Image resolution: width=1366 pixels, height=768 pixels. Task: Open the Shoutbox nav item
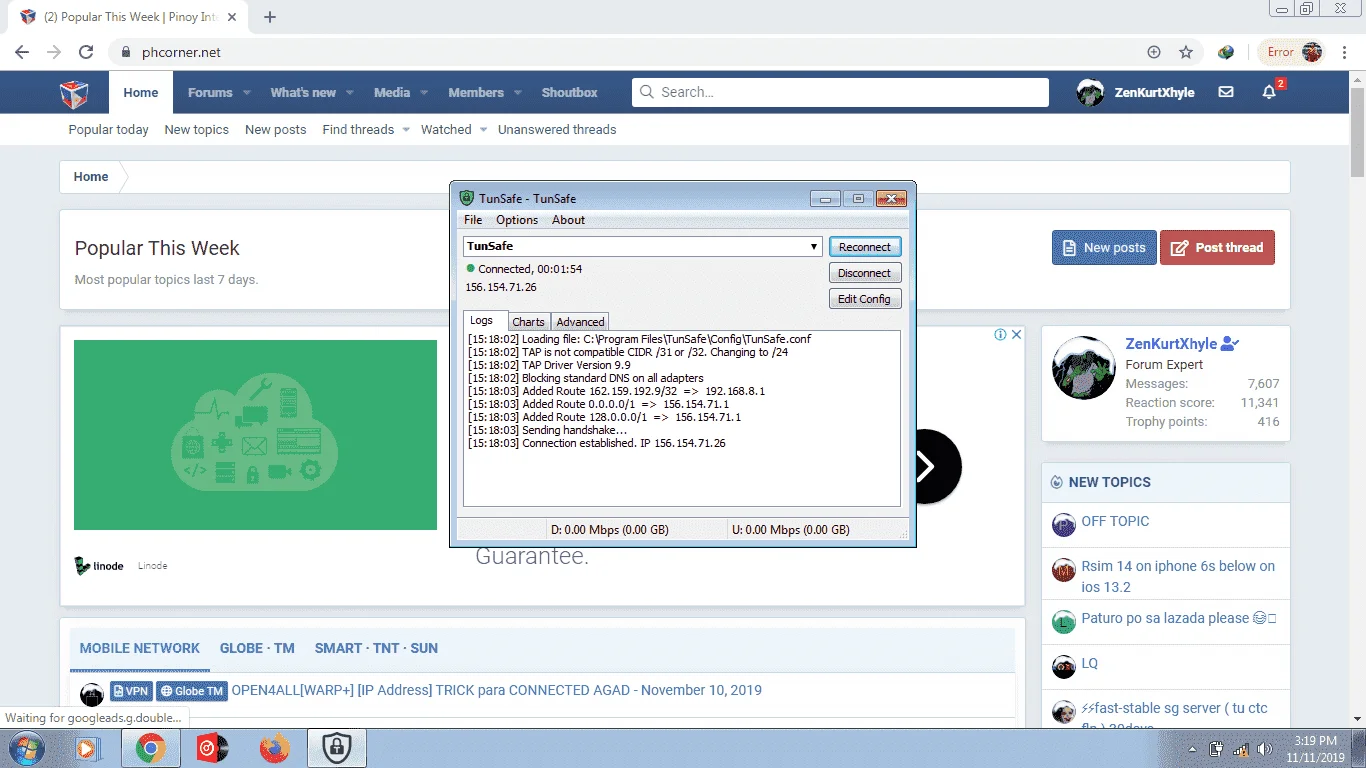pyautogui.click(x=570, y=93)
